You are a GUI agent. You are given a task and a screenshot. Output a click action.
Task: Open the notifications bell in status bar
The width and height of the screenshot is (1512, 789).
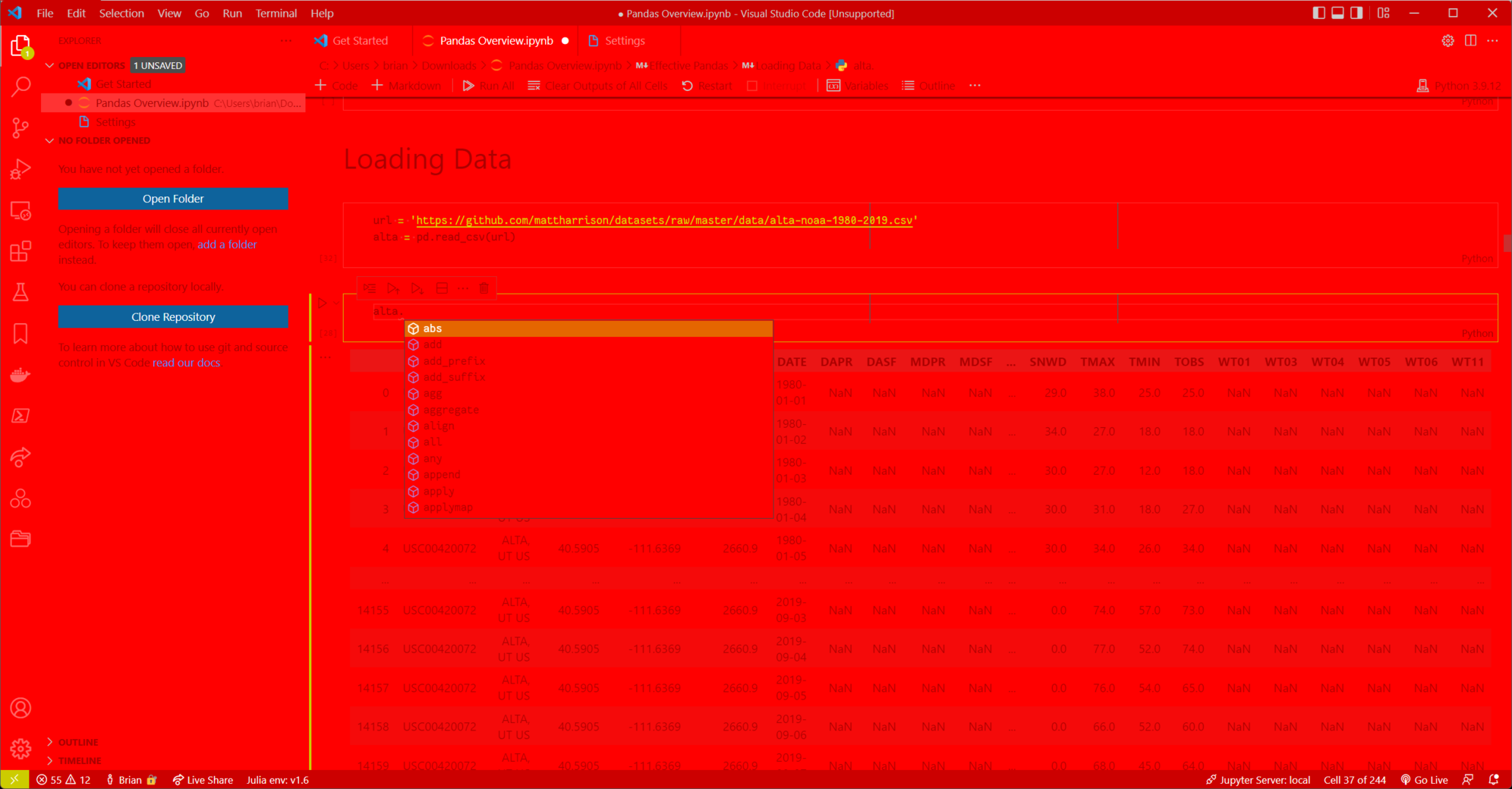coord(1493,780)
